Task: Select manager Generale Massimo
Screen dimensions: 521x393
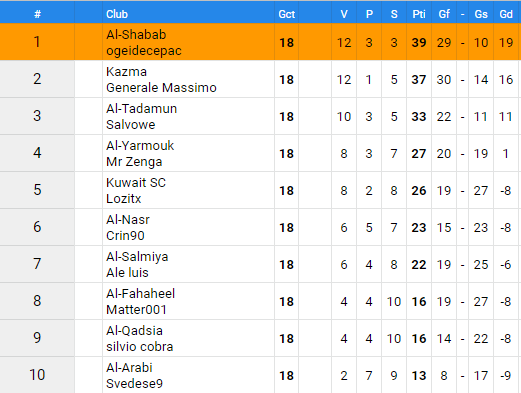Action: pyautogui.click(x=161, y=88)
